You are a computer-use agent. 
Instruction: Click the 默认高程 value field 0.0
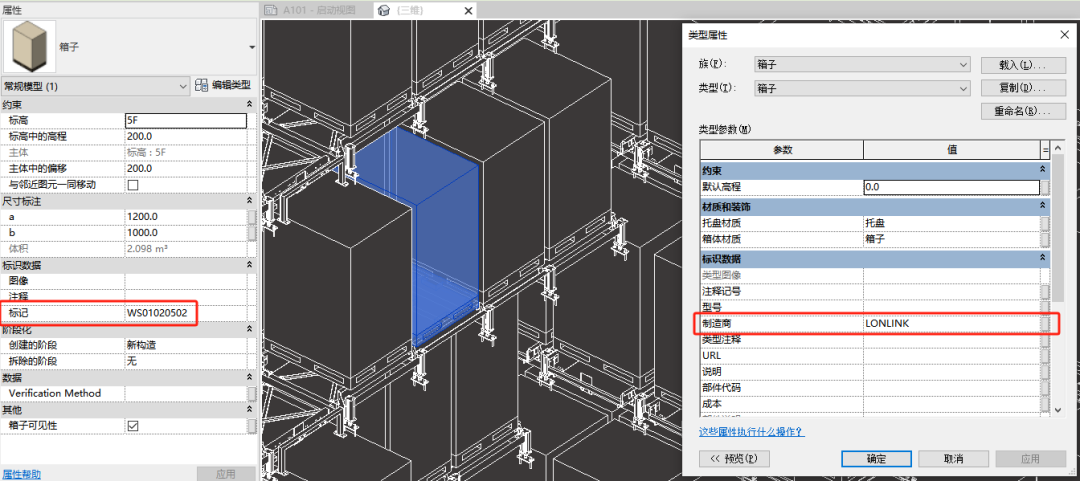(x=952, y=187)
